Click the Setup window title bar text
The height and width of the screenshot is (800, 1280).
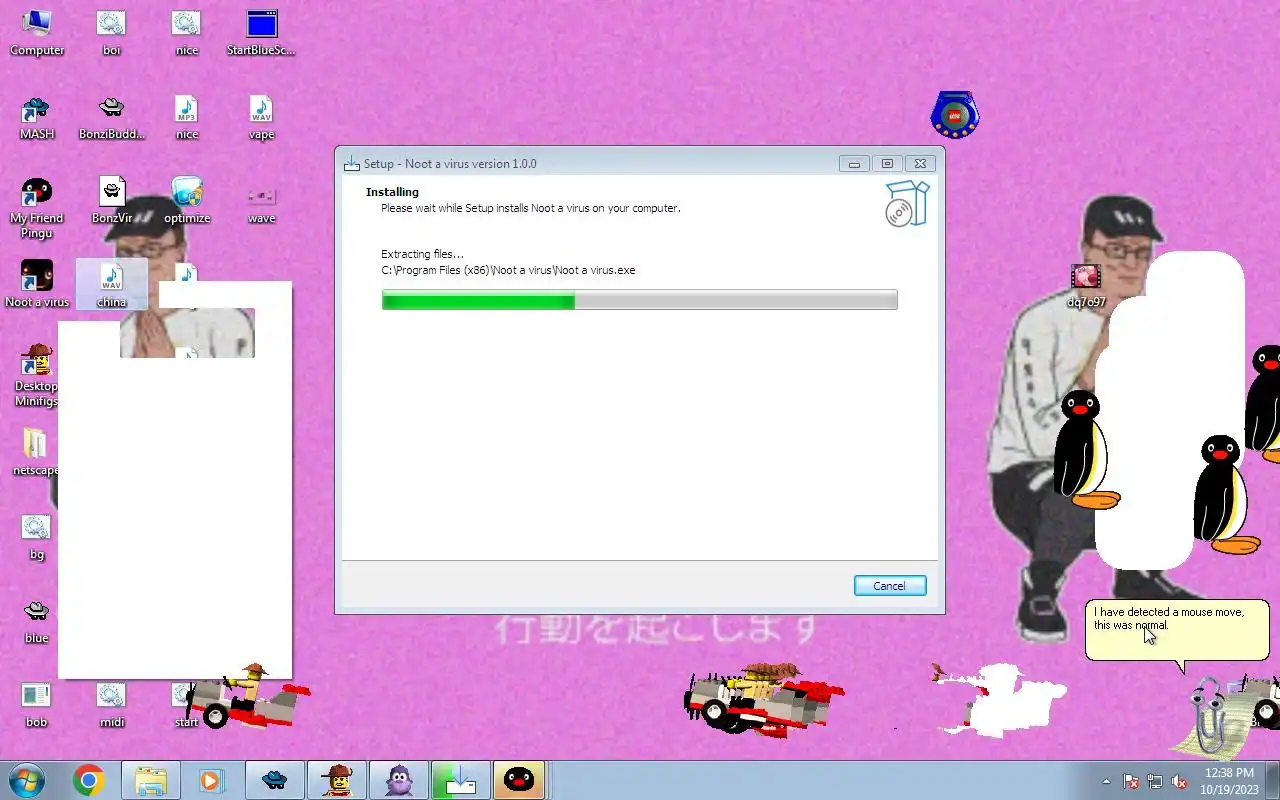(x=450, y=164)
